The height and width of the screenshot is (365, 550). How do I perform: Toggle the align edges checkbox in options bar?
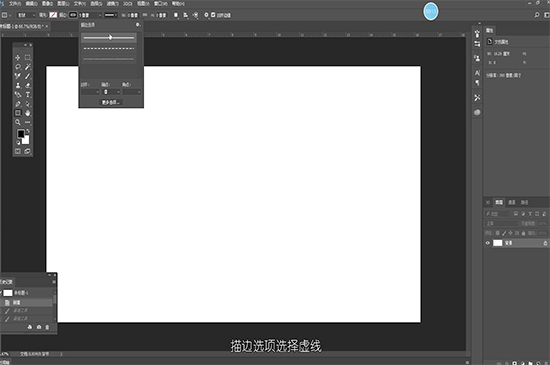213,15
